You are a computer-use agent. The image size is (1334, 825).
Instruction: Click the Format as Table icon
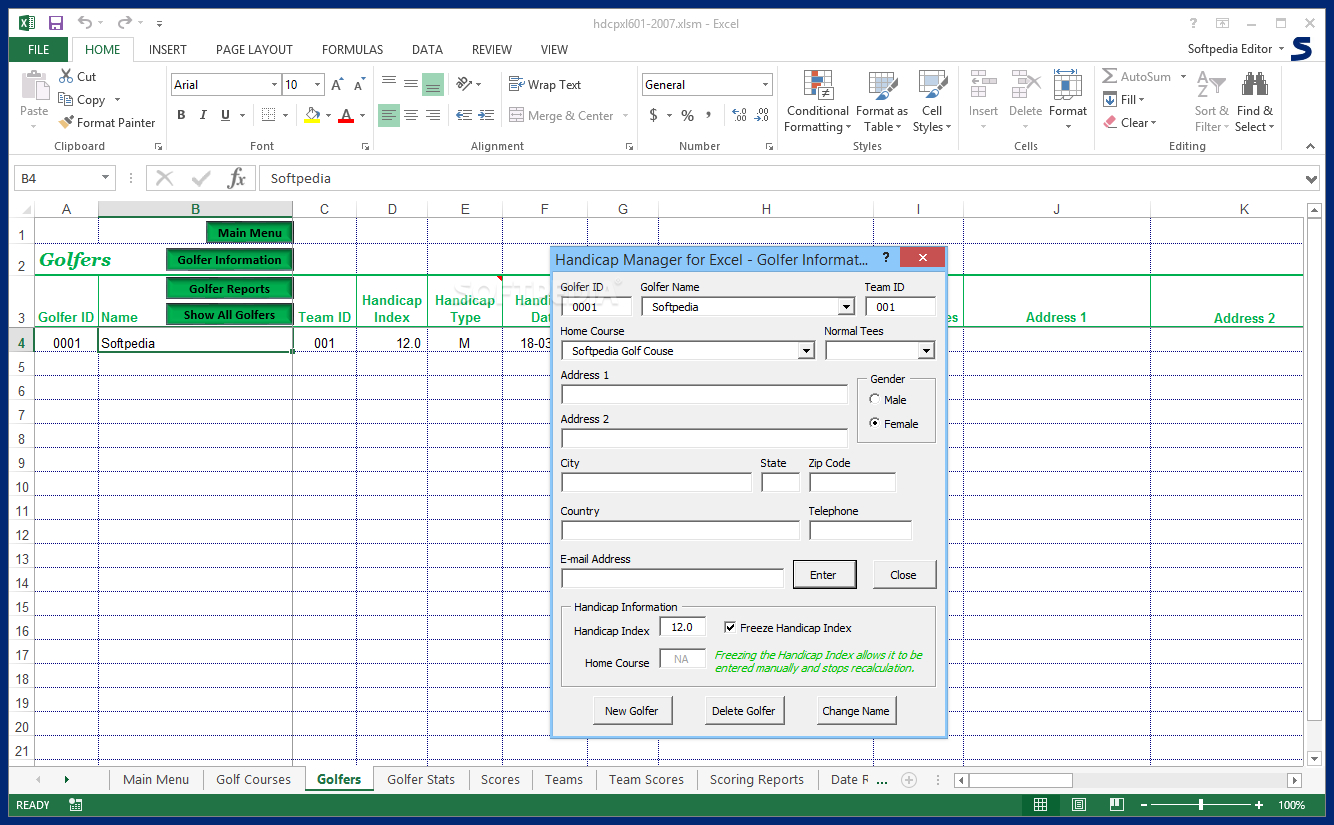tap(882, 86)
